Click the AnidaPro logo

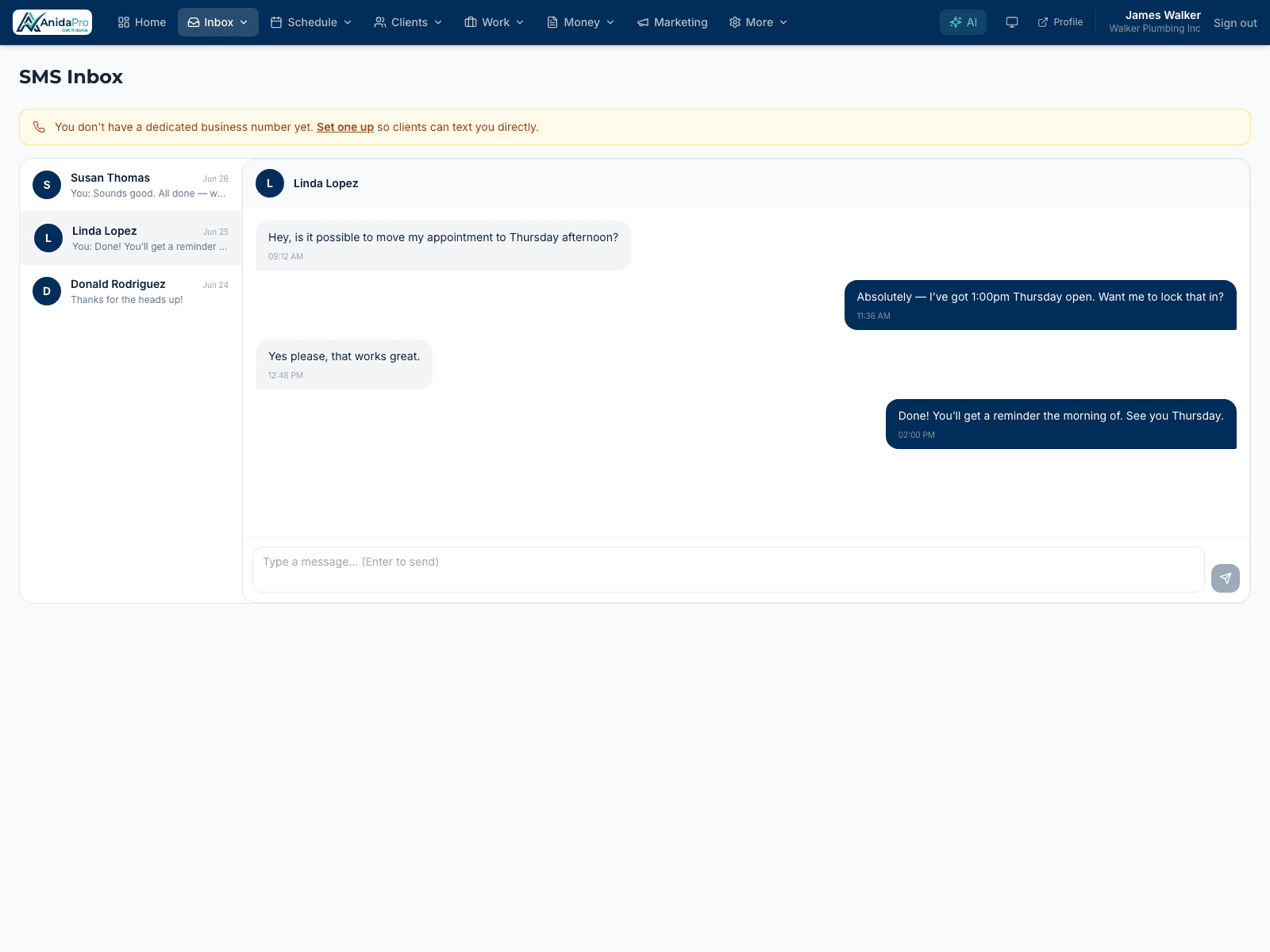(x=52, y=22)
